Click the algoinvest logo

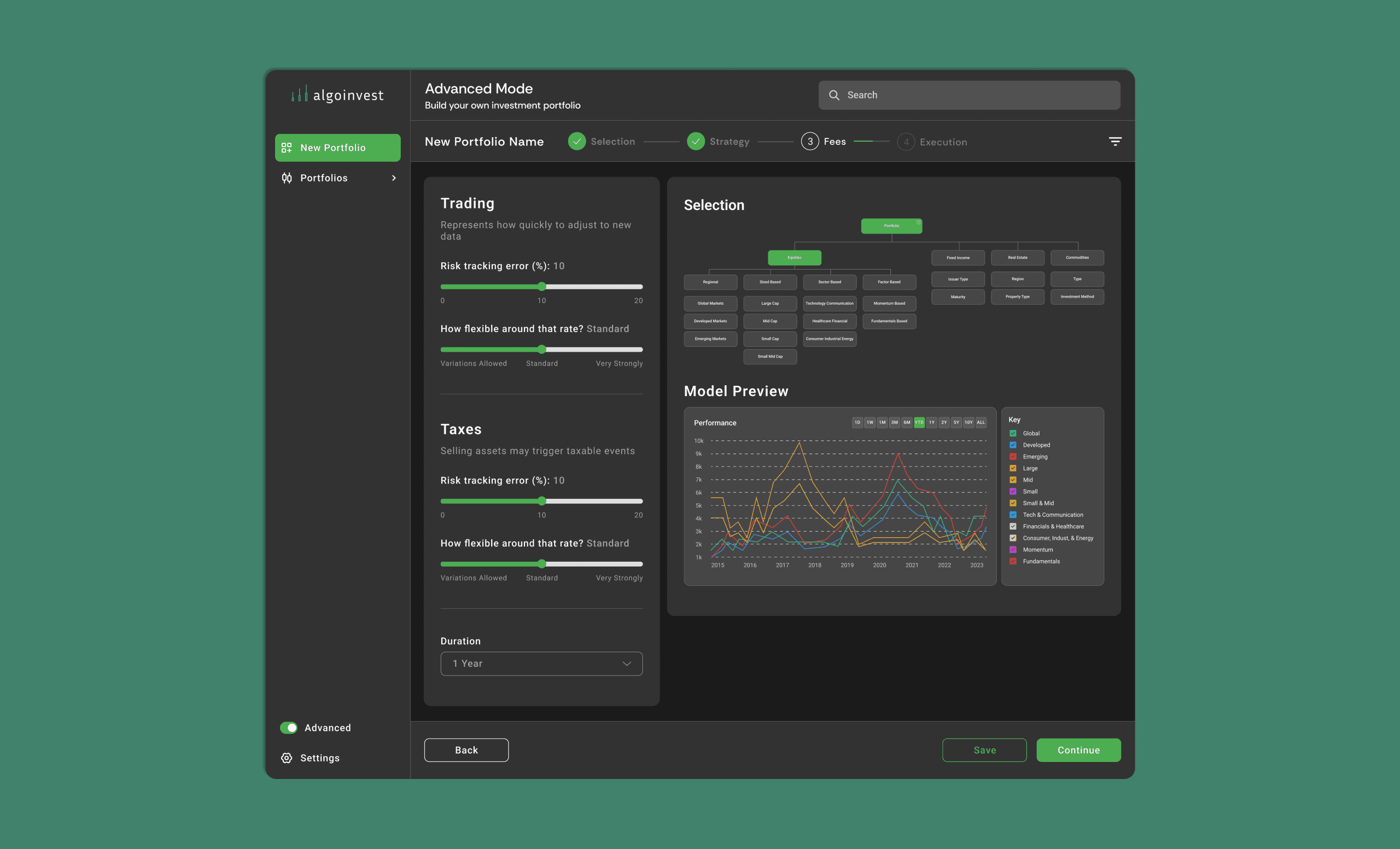point(337,94)
